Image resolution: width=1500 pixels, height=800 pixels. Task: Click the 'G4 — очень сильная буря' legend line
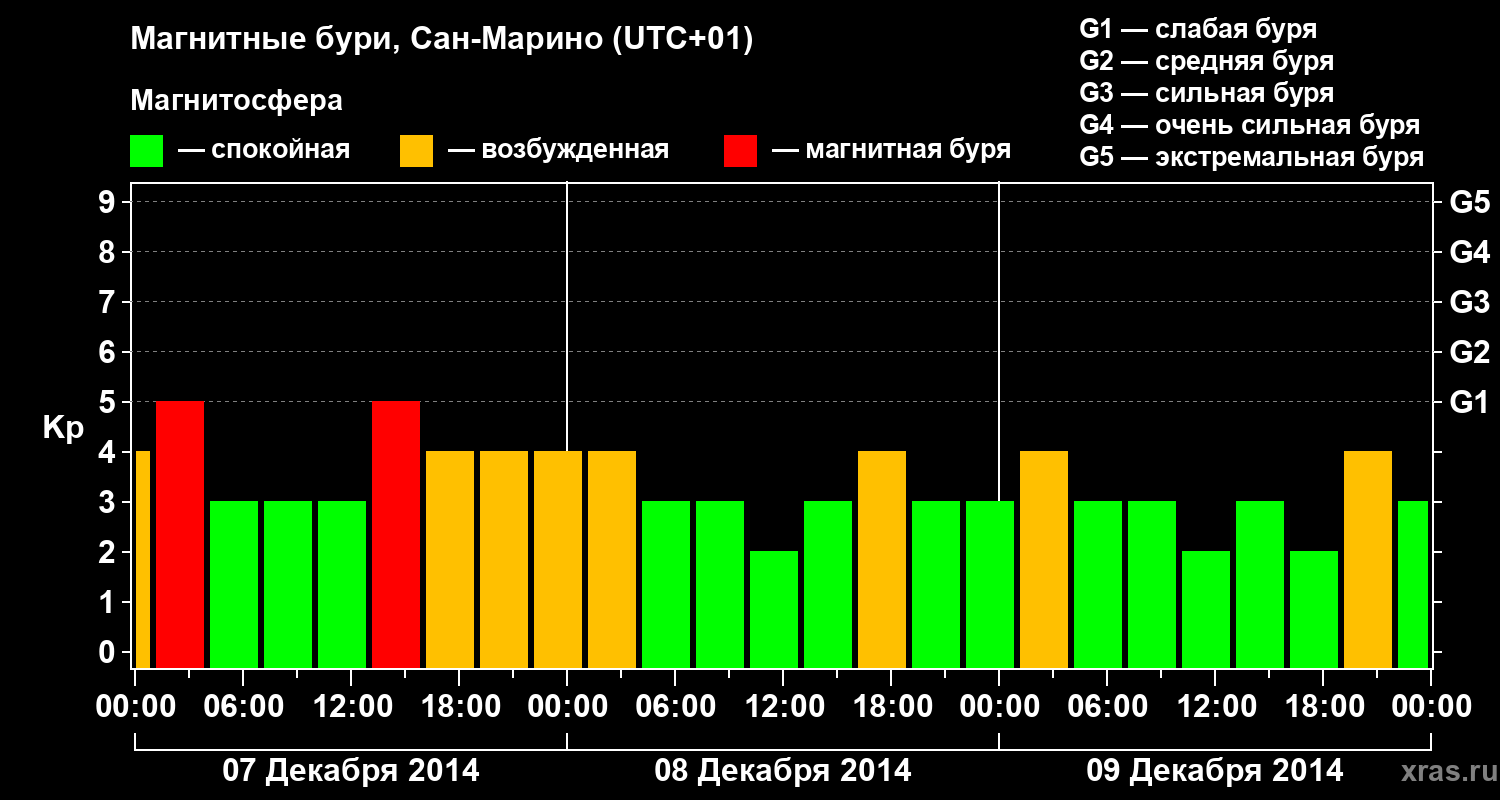tap(1250, 125)
